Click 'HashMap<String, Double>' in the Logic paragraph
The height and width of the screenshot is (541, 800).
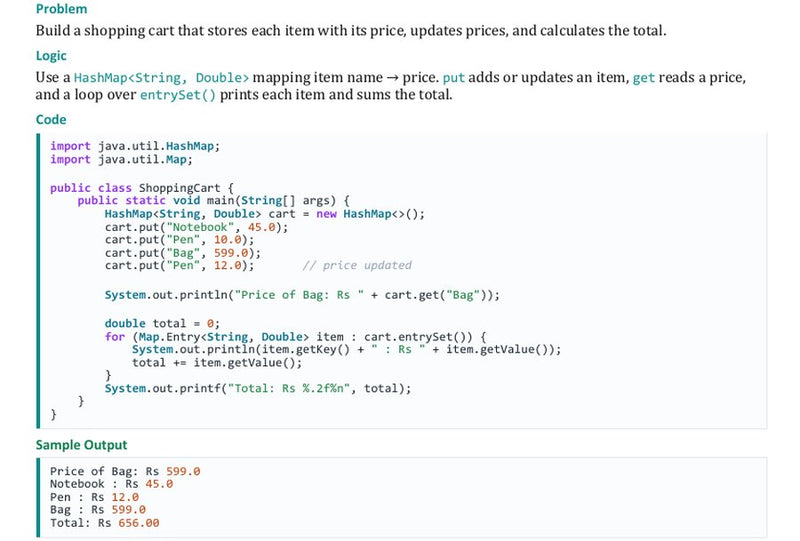[x=161, y=78]
